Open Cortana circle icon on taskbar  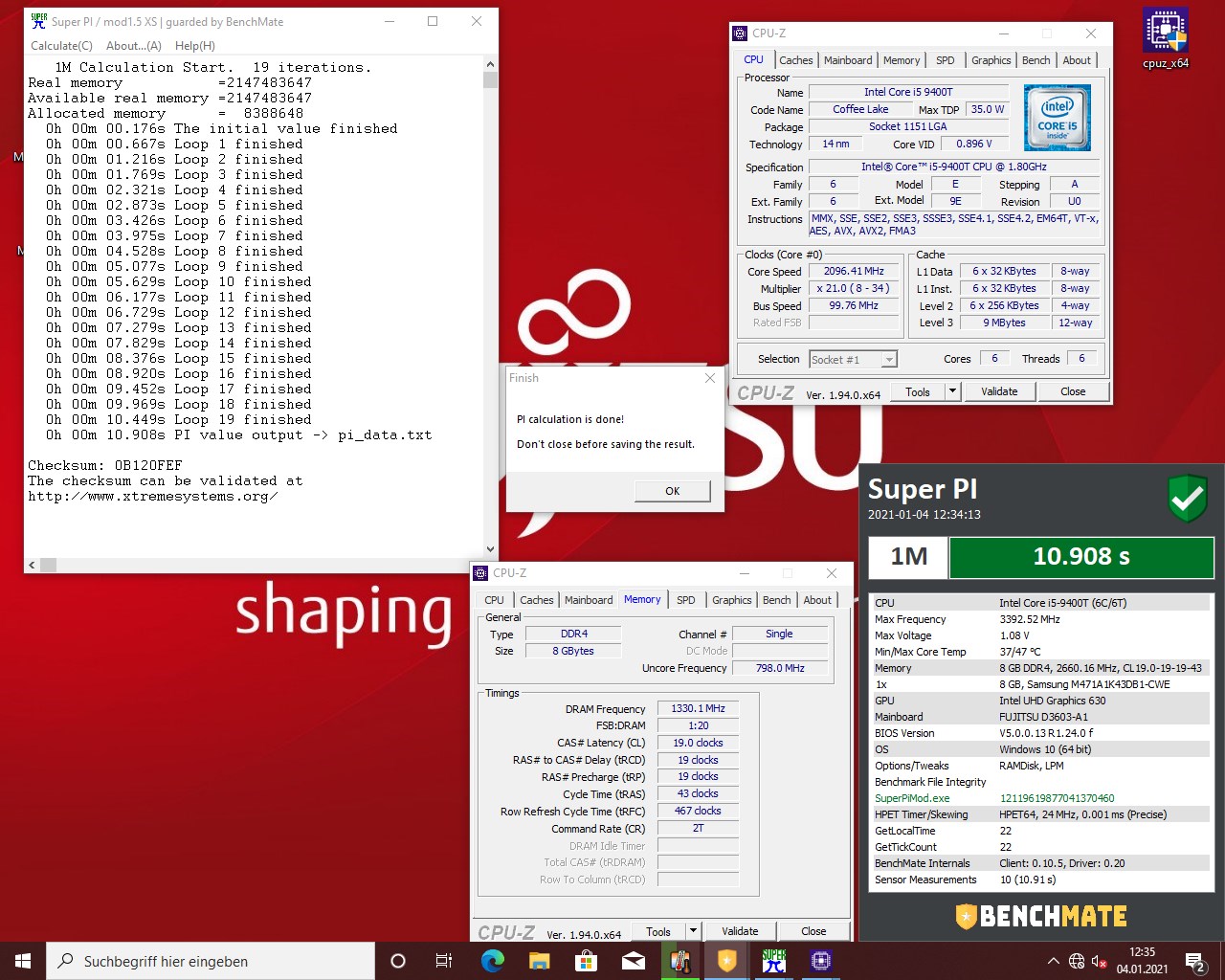[x=398, y=961]
